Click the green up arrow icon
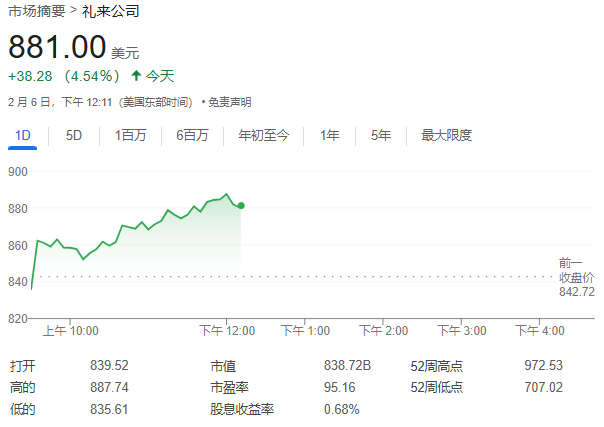The width and height of the screenshot is (604, 427). [x=135, y=76]
